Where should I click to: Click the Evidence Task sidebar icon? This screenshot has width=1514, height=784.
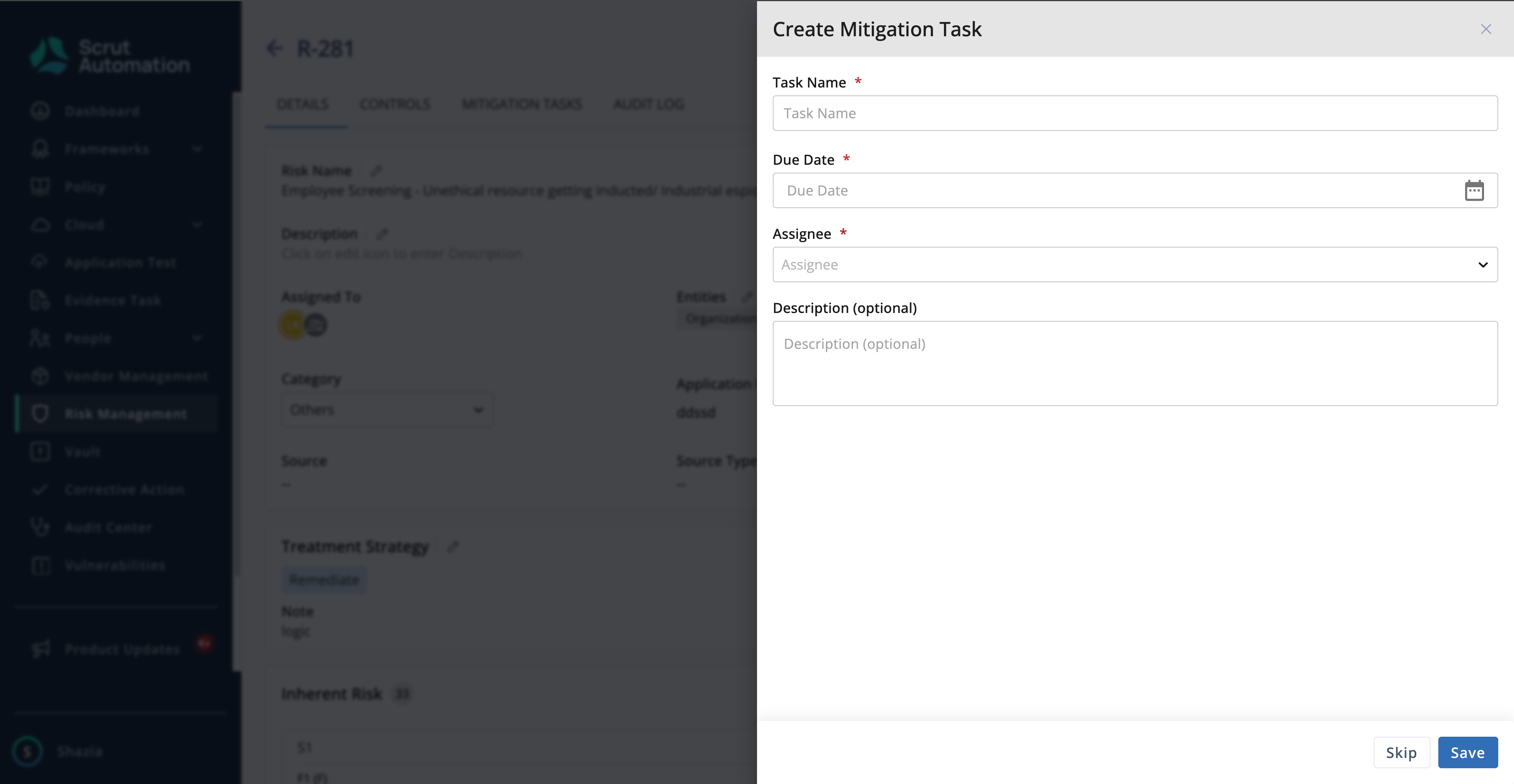click(x=40, y=300)
